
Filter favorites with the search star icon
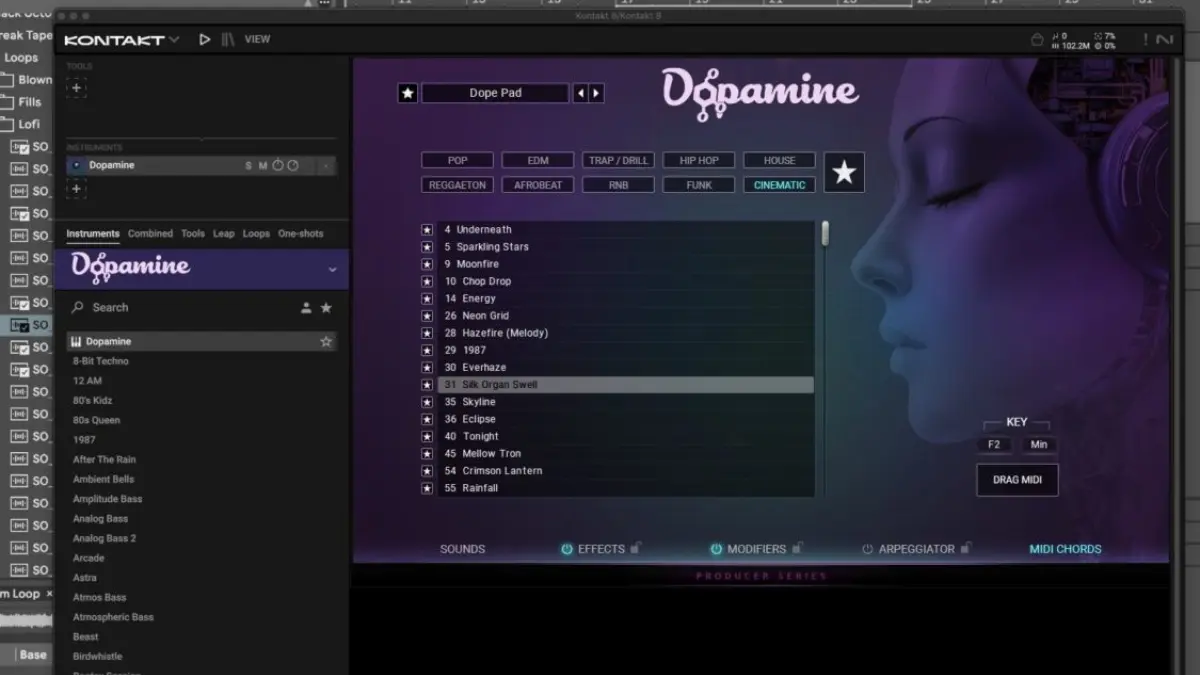326,308
